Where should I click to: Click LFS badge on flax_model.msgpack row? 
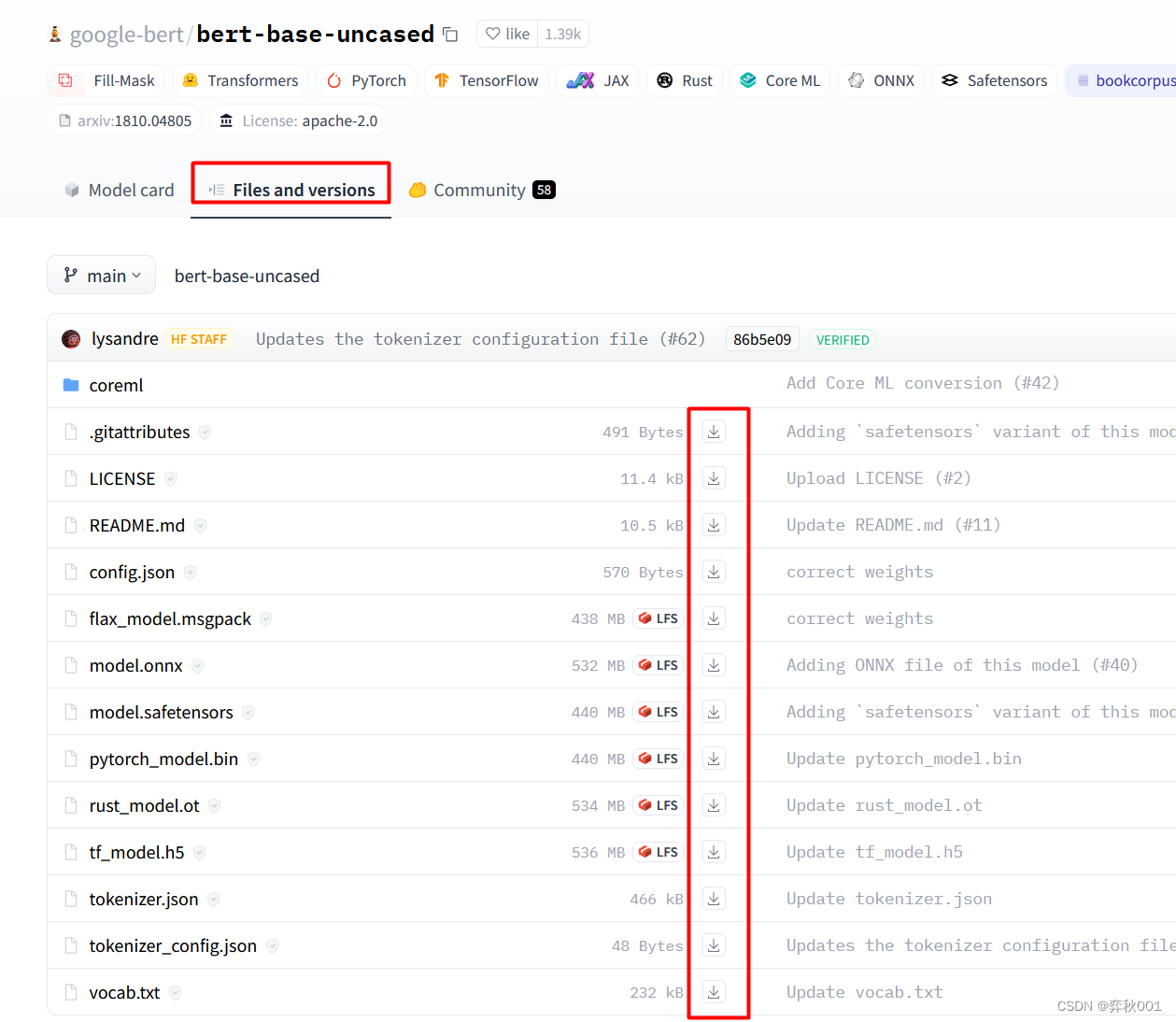click(659, 618)
